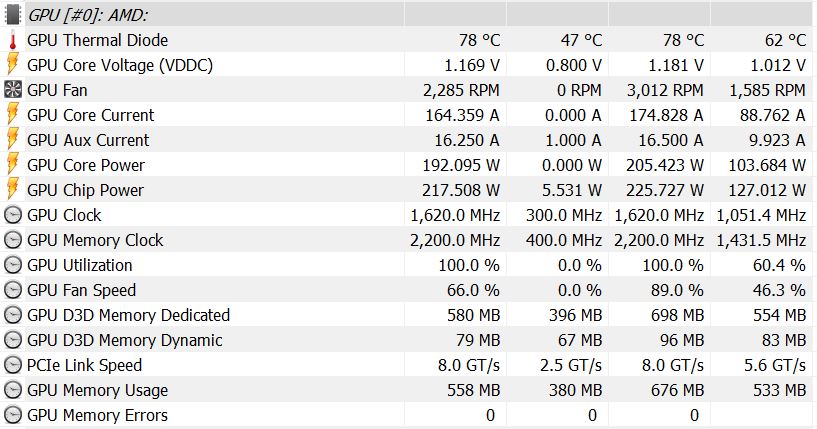Viewport: 817px width, 429px height.
Task: Click the lightning icon beside GPU Core Current
Action: [13, 115]
